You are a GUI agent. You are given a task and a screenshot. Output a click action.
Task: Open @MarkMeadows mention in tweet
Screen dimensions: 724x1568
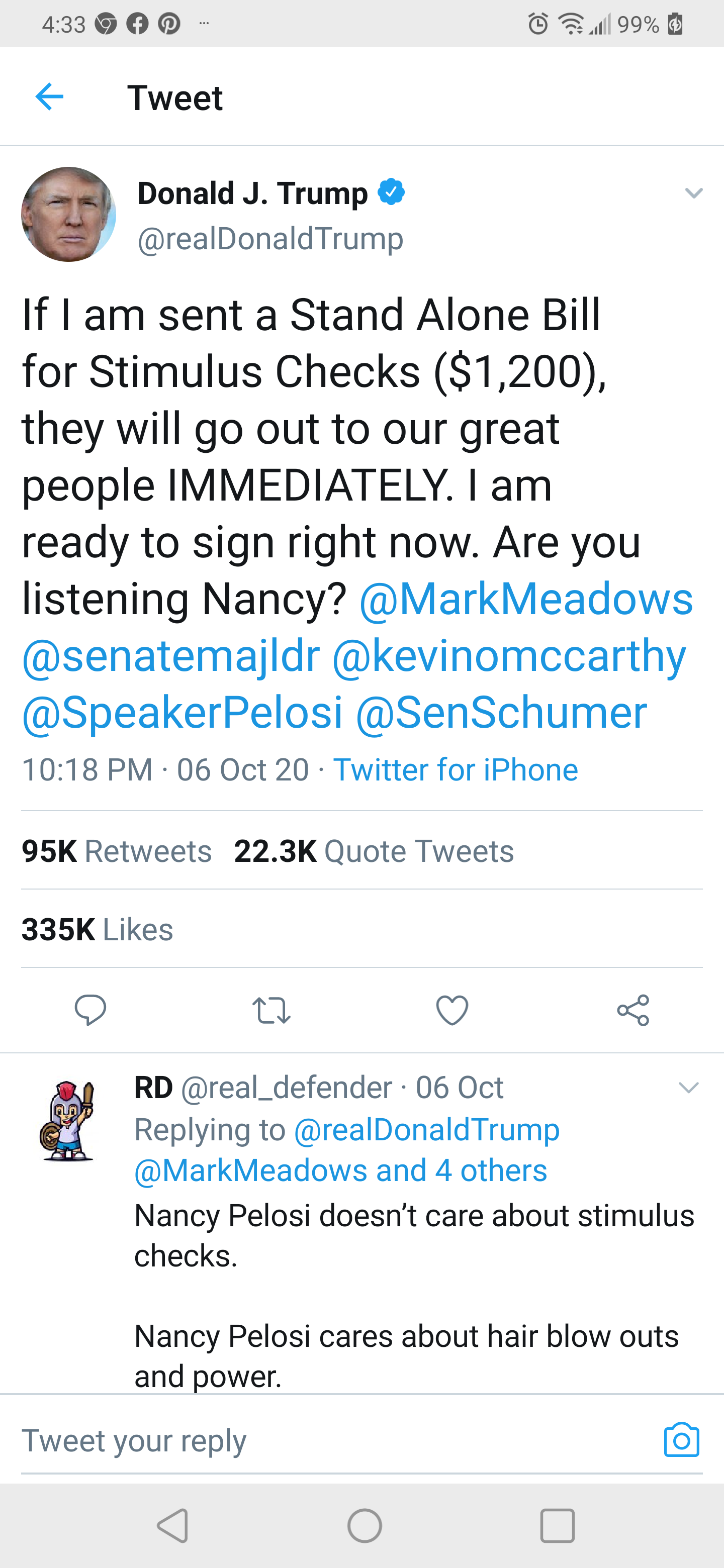[x=526, y=599]
